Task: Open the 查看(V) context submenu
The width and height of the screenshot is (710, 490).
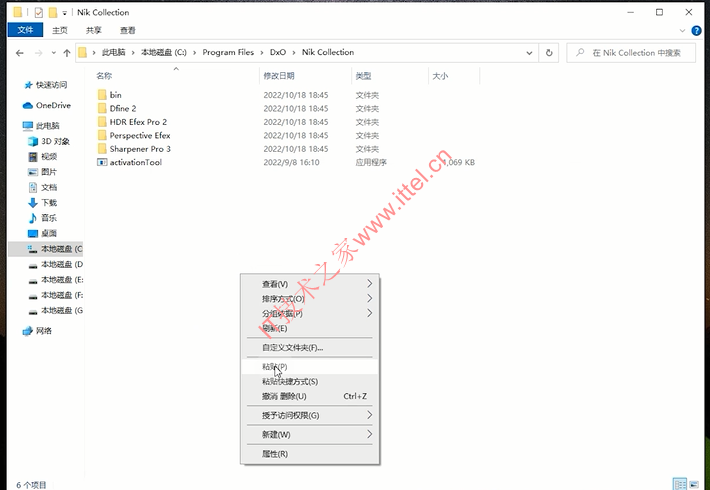Action: tap(310, 284)
